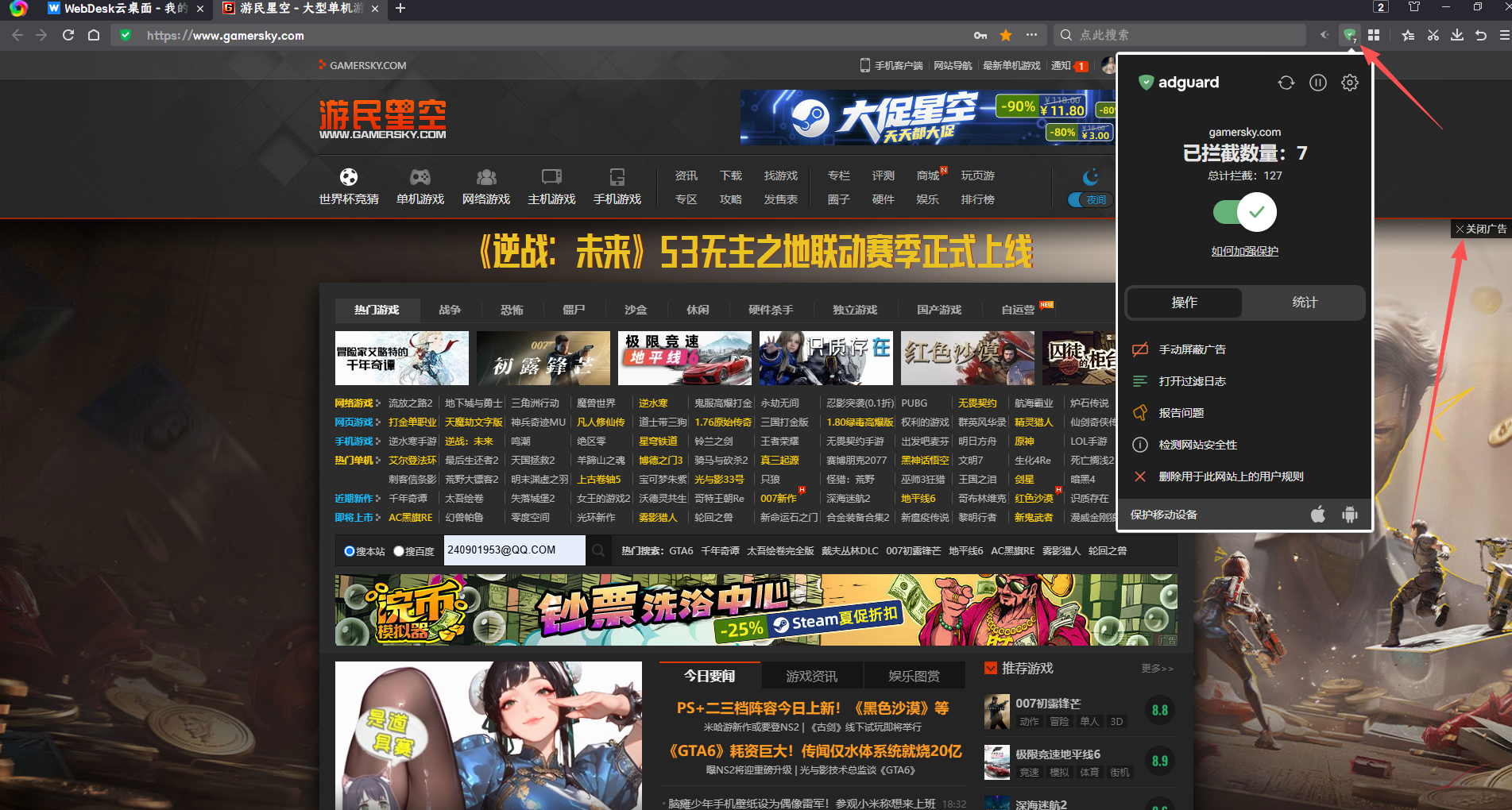The image size is (1512, 810).
Task: Pause AdGuard protection with the pause icon
Action: (1317, 83)
